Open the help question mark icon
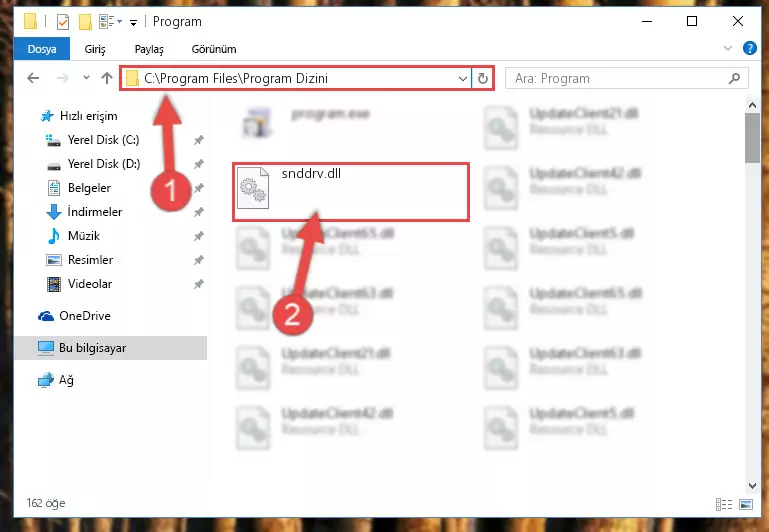 coord(749,48)
